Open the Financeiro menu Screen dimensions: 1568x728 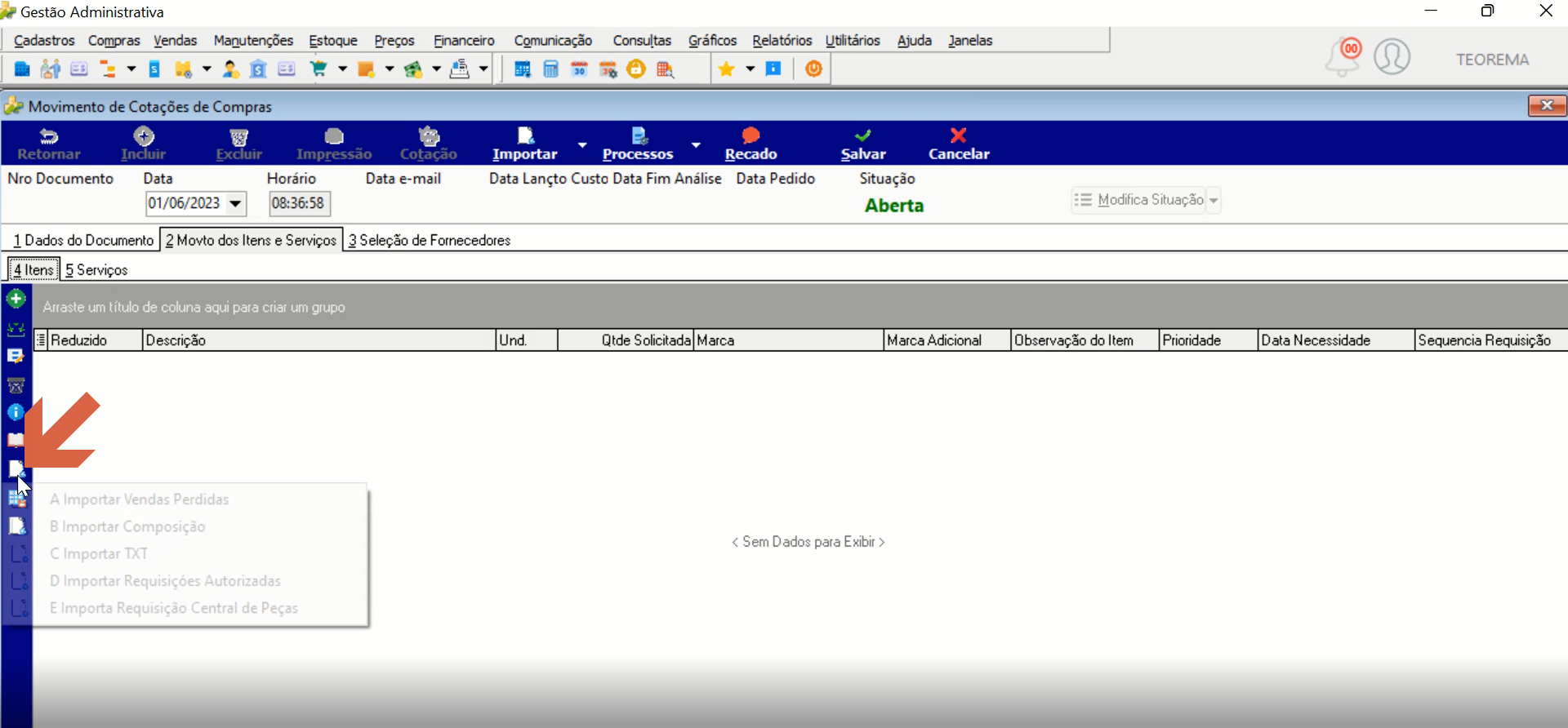click(x=464, y=41)
